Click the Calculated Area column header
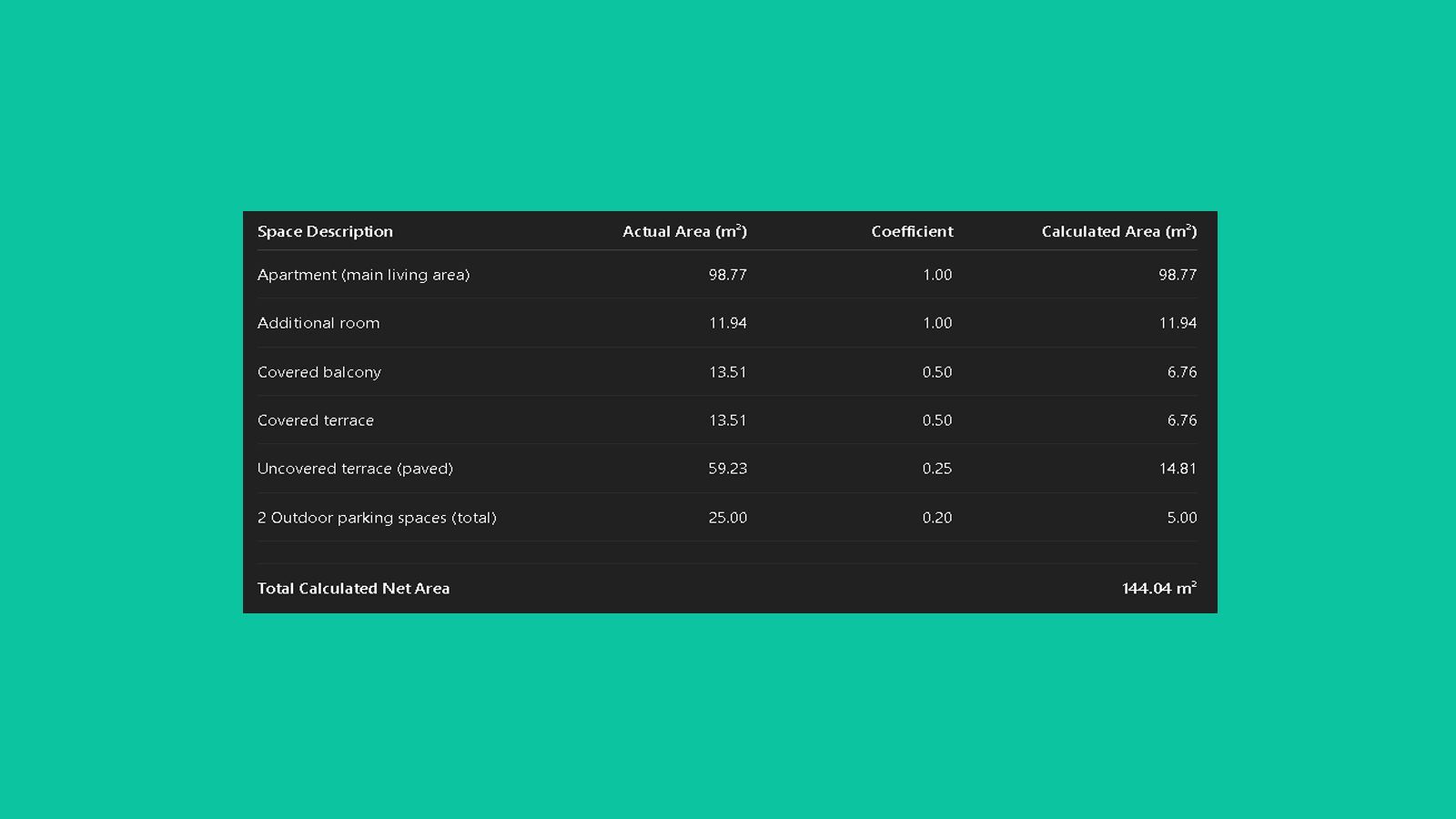Image resolution: width=1456 pixels, height=819 pixels. tap(1118, 231)
